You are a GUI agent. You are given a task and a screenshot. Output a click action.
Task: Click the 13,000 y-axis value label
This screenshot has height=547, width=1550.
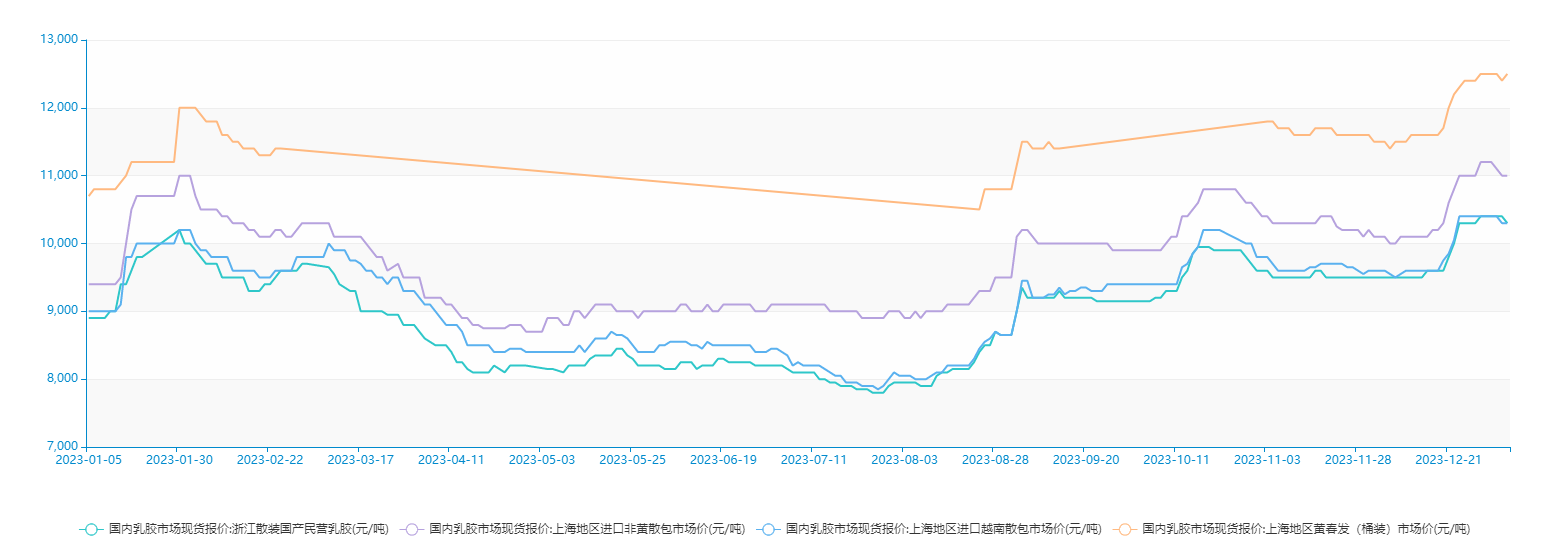coord(59,40)
